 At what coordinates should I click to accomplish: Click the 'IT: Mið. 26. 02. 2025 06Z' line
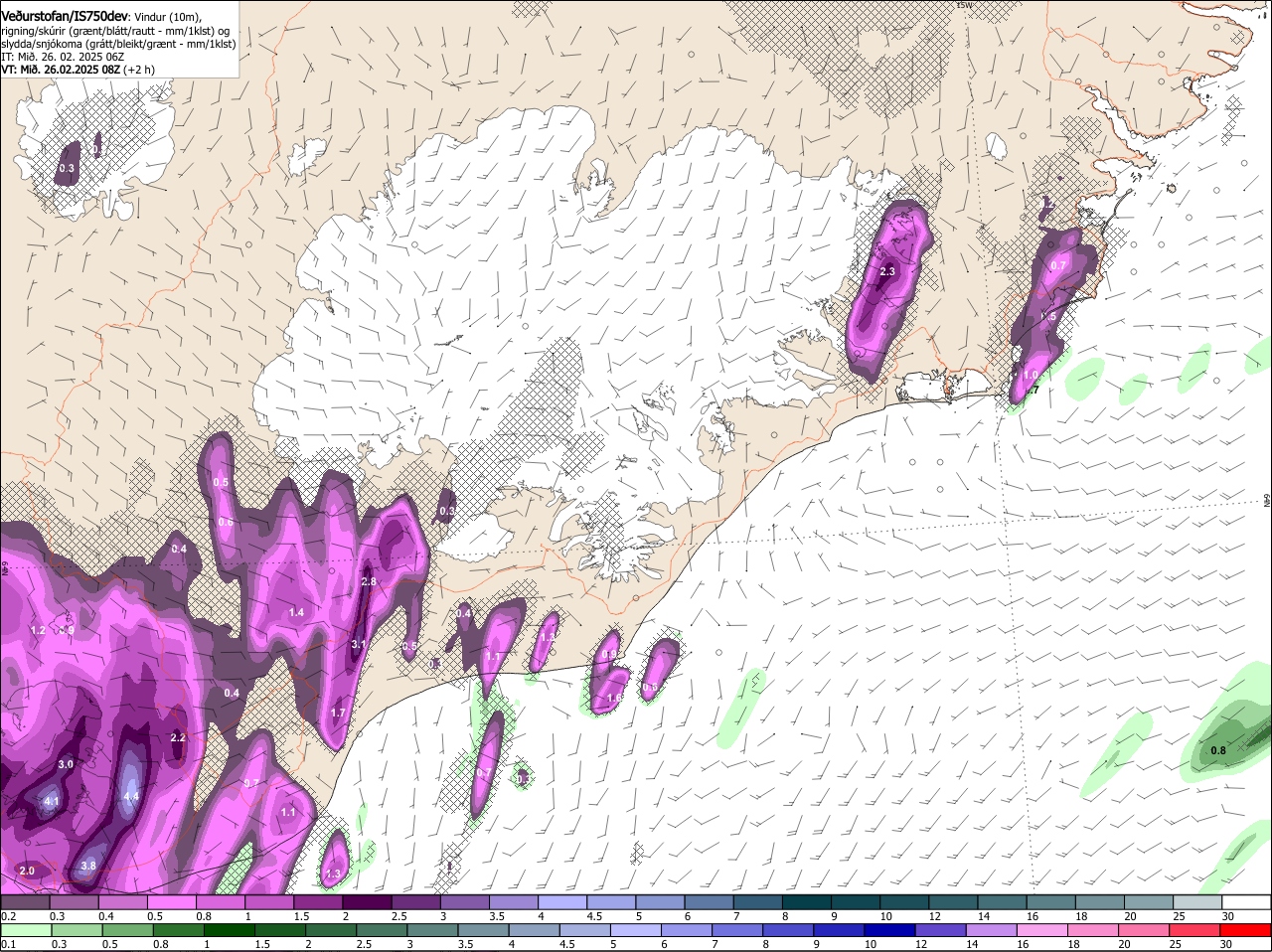tap(63, 57)
